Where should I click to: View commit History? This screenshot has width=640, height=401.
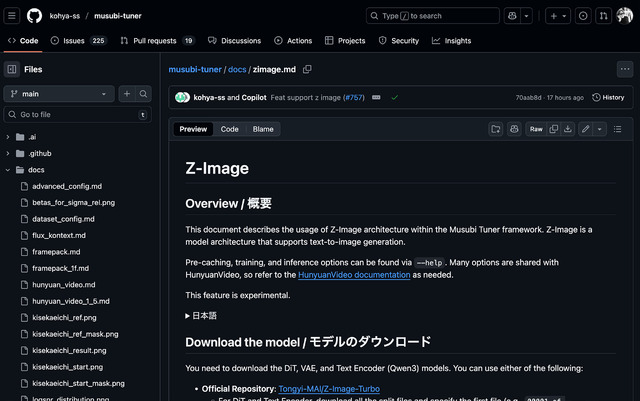(608, 97)
